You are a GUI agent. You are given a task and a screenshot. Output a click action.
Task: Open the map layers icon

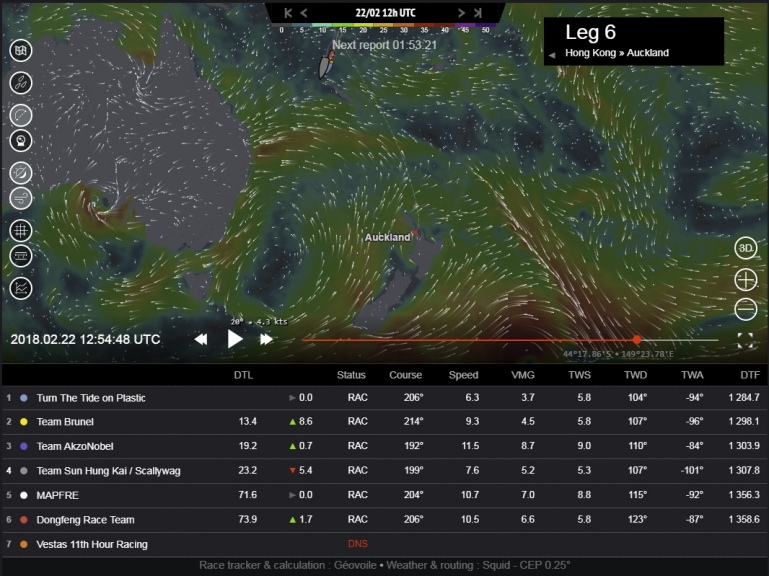[21, 51]
